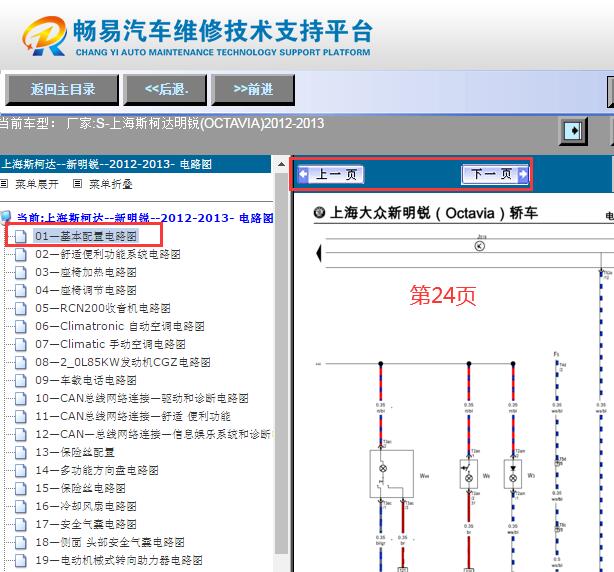Open next page with 下一页

[x=495, y=174]
